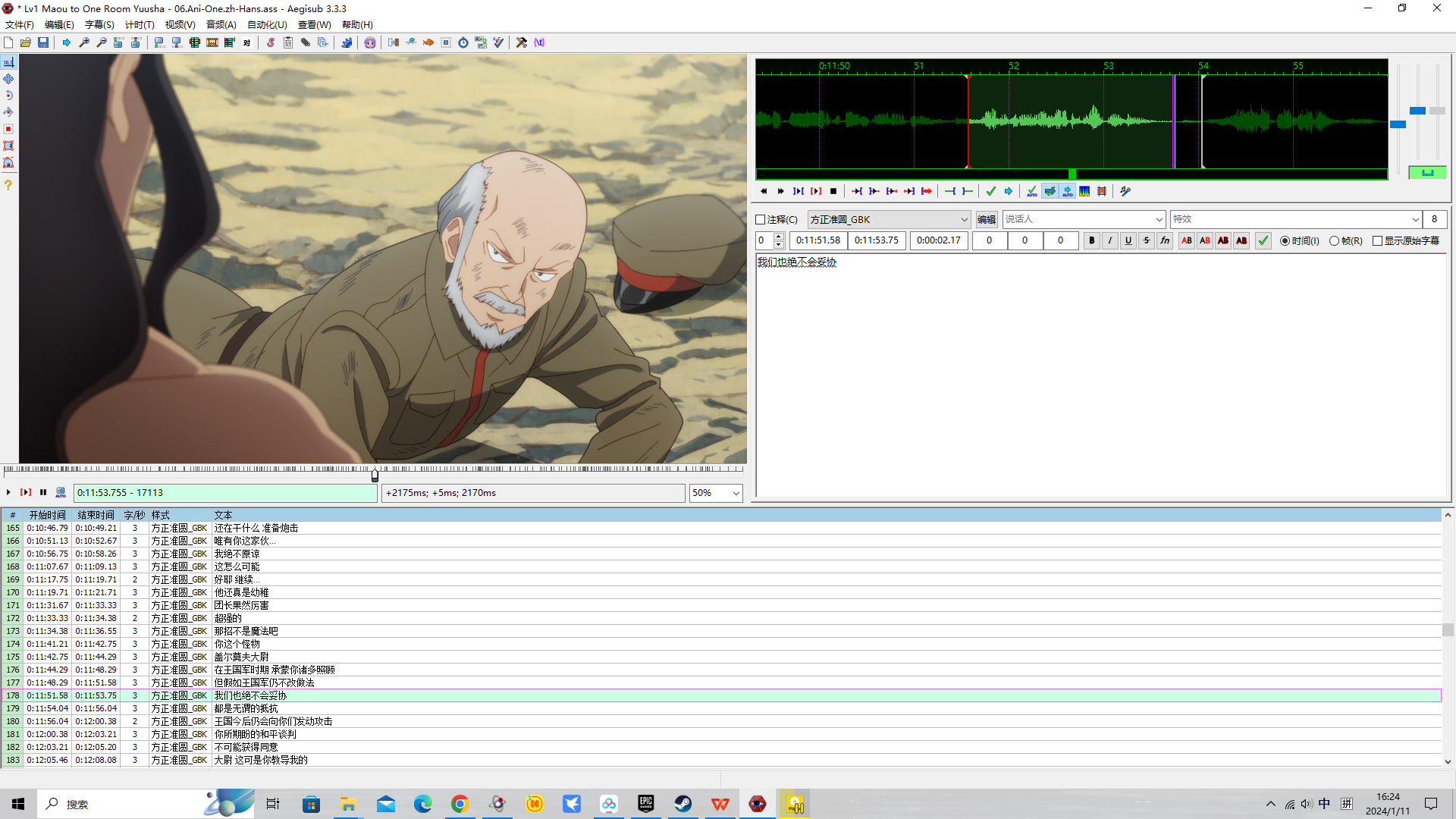Commit the line with the edit-box checkmark
Screen dimensions: 1456x819
click(x=1263, y=240)
